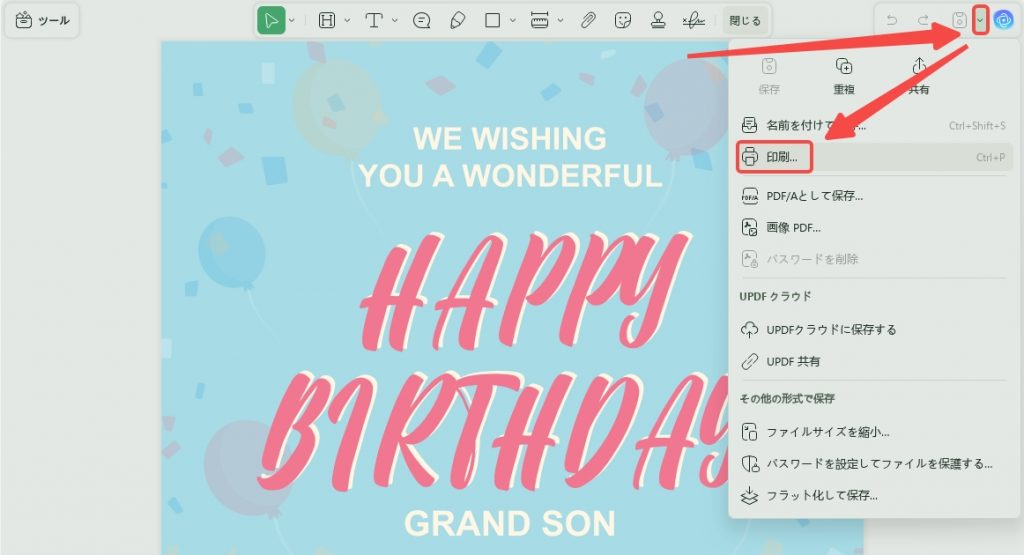Screen dimensions: 1024x555
Task: Open the sticker tool
Action: (623, 21)
